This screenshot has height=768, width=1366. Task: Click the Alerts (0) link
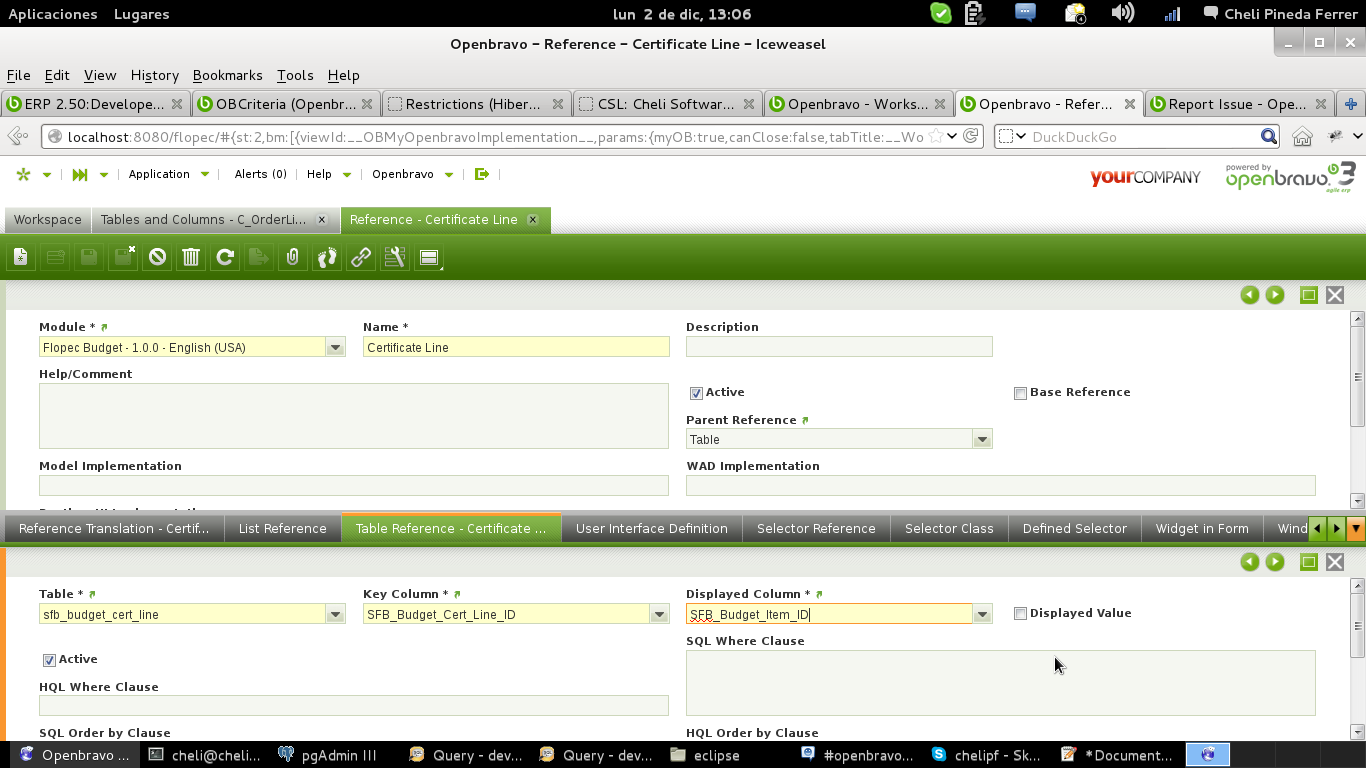tap(260, 174)
